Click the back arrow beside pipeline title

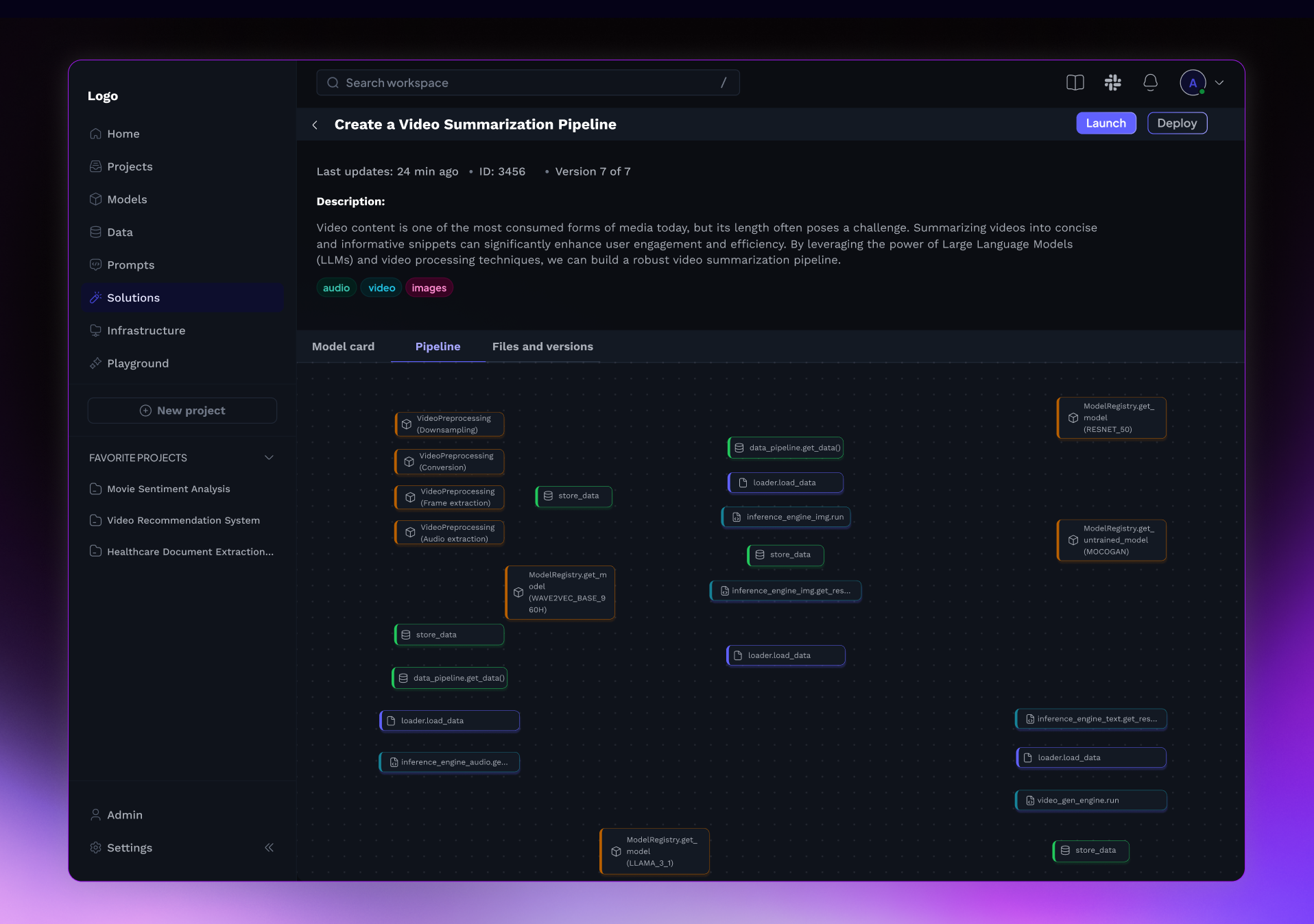click(x=315, y=125)
